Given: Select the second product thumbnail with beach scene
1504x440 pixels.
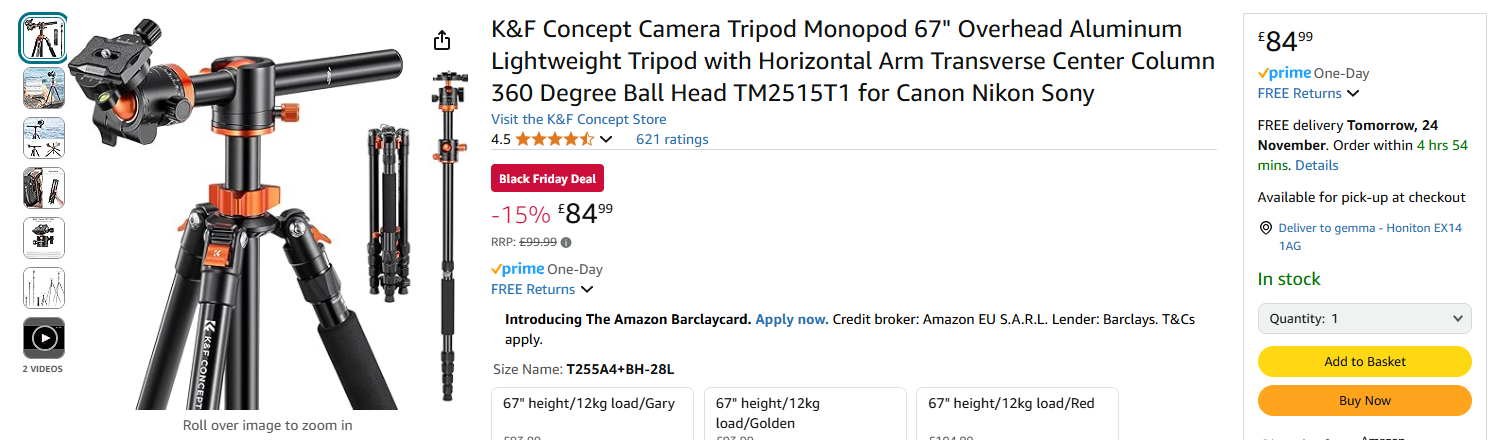Looking at the screenshot, I should click(44, 88).
